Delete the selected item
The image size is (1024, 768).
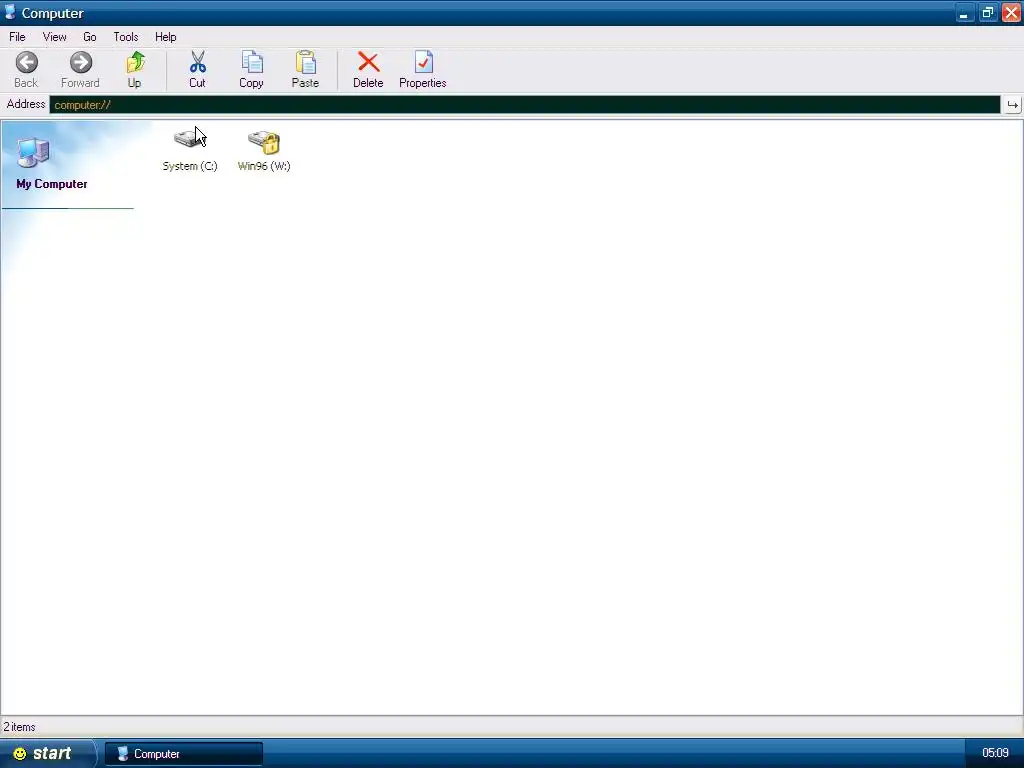[x=368, y=70]
